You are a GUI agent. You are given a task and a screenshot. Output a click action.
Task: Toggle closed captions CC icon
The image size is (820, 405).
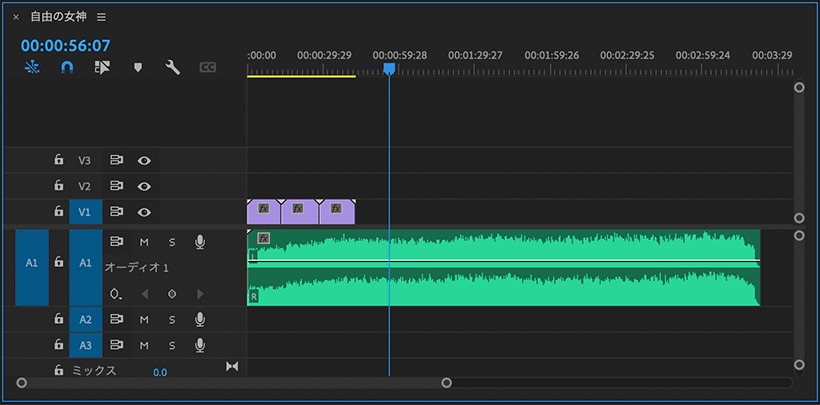[x=208, y=67]
